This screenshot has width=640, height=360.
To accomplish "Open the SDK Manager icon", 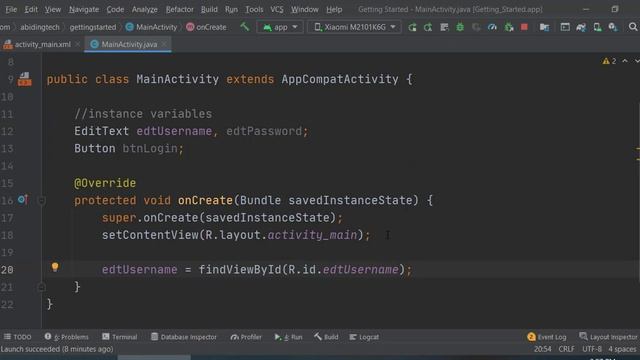I will pyautogui.click(x=613, y=27).
